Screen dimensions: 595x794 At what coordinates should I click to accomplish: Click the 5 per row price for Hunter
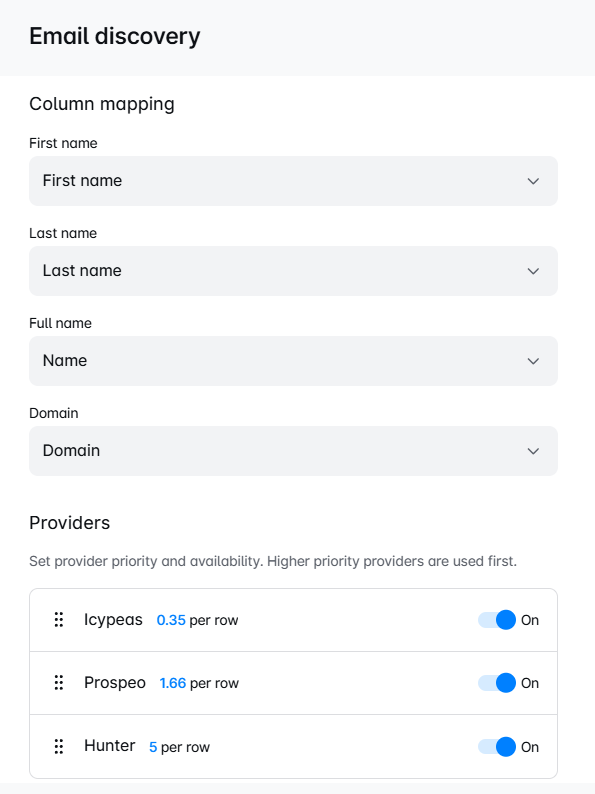pyautogui.click(x=179, y=747)
